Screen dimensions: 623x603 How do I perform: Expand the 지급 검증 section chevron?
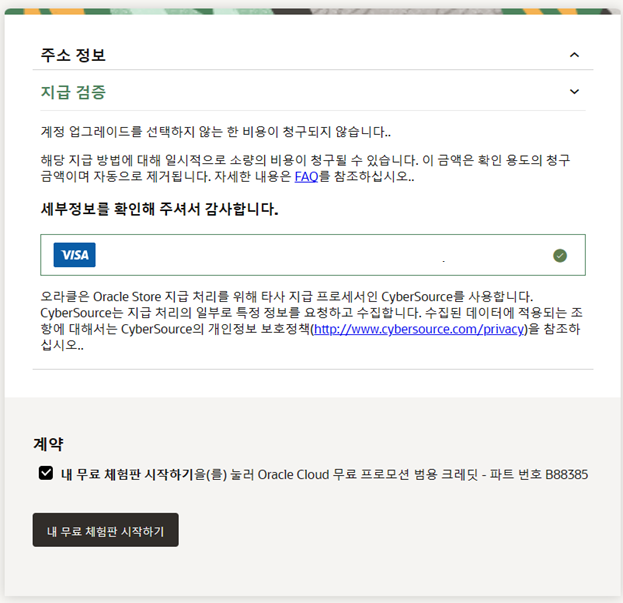(574, 92)
